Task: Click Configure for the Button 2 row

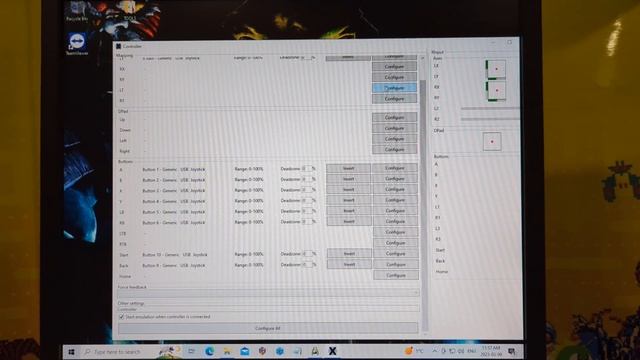Action: click(x=395, y=178)
